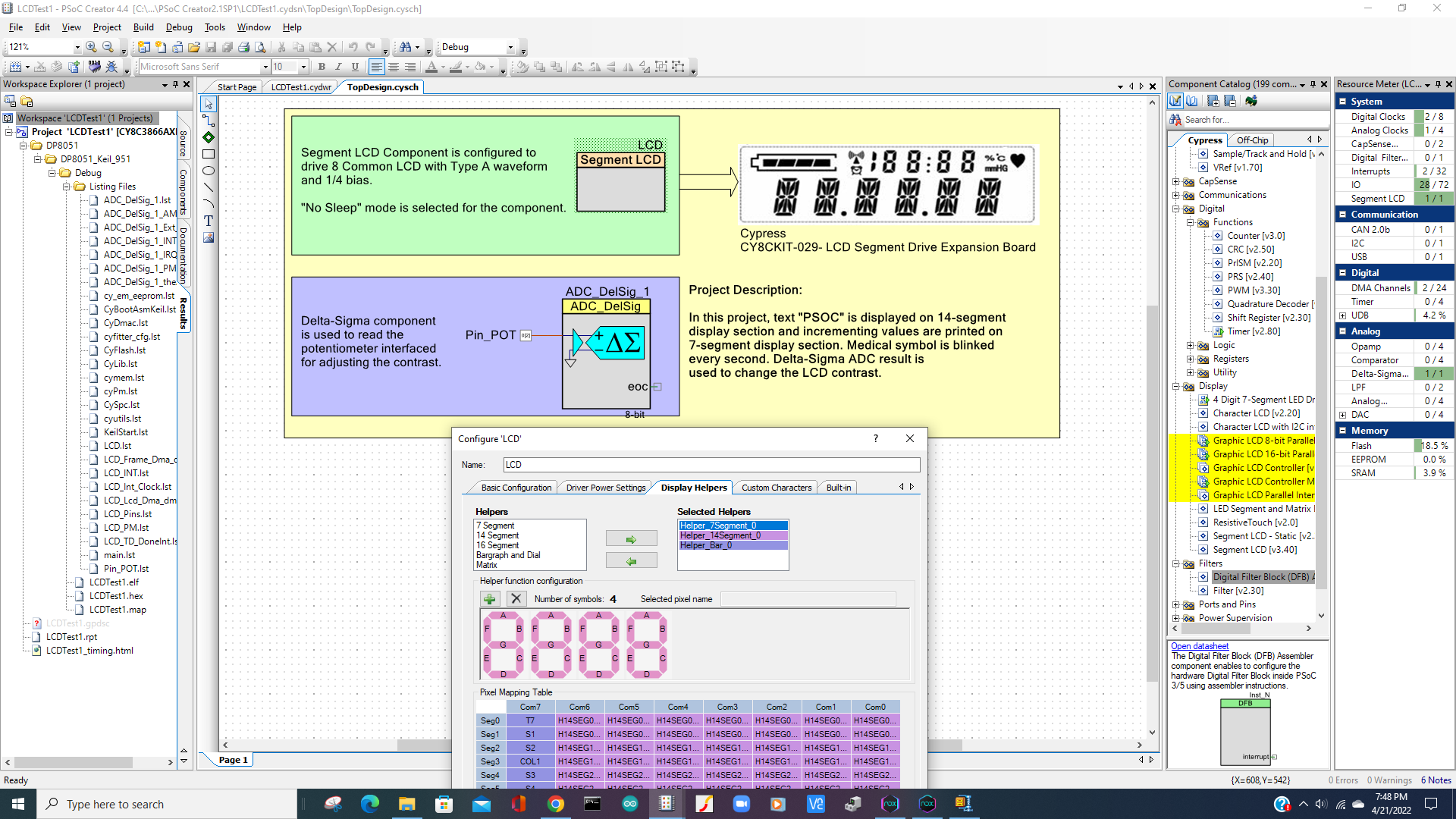
Task: Start debugging with the bug icon
Action: tap(111, 67)
